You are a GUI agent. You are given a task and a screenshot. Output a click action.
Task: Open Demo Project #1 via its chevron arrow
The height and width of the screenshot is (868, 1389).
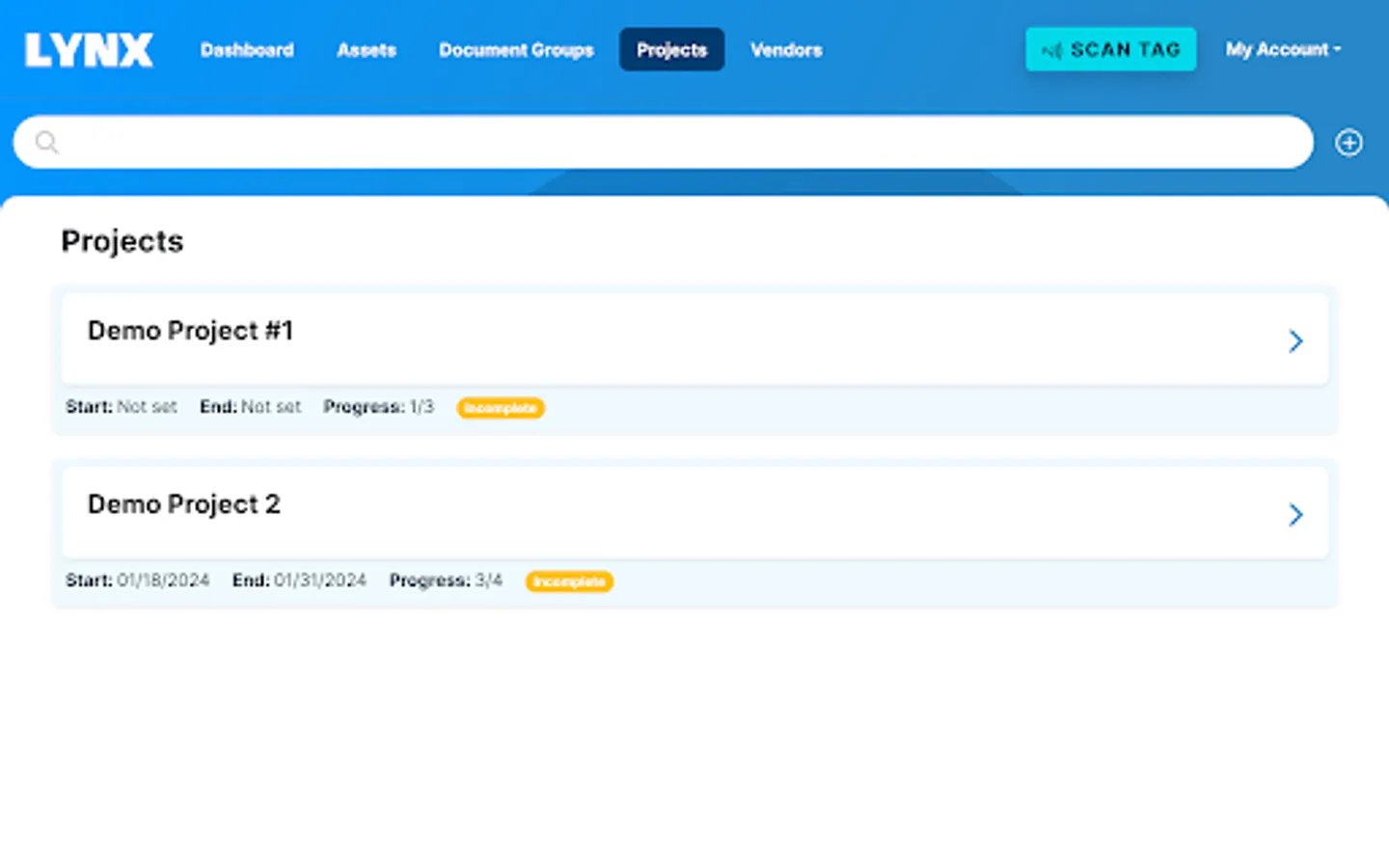pyautogui.click(x=1295, y=339)
